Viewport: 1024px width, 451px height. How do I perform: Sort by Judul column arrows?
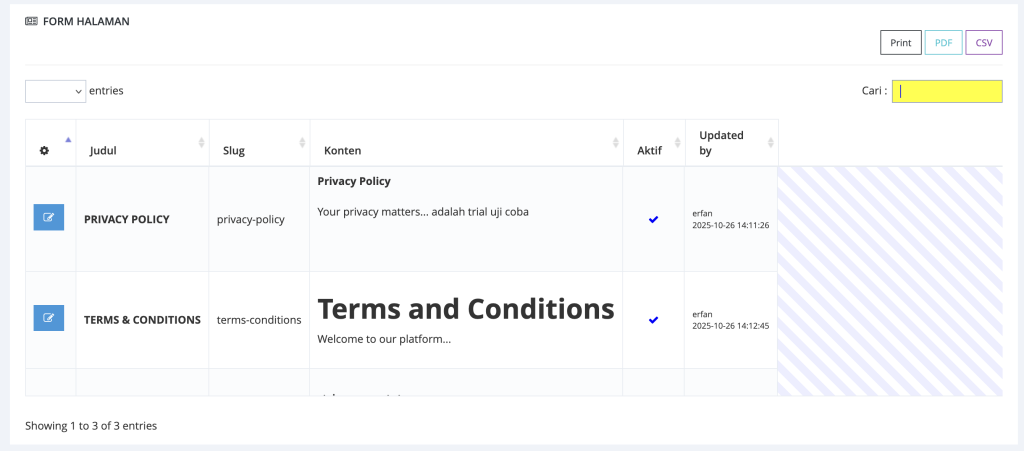tap(202, 143)
